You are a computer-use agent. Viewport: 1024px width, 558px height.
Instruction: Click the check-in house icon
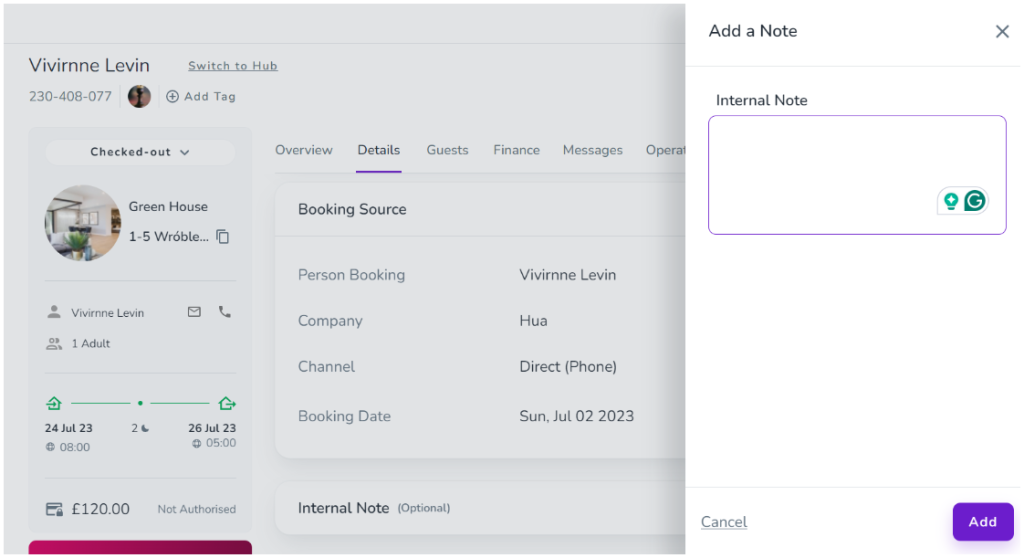coord(54,403)
